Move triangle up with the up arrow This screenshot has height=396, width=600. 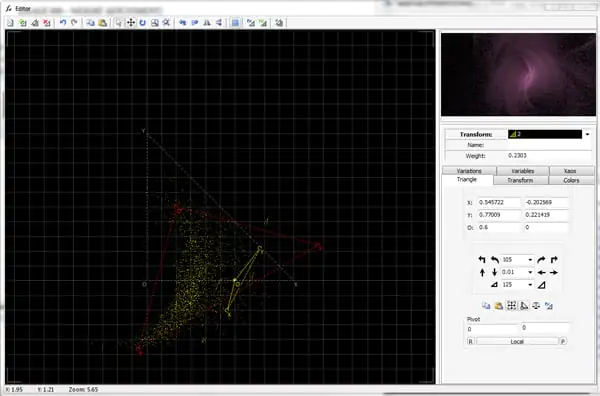click(482, 272)
